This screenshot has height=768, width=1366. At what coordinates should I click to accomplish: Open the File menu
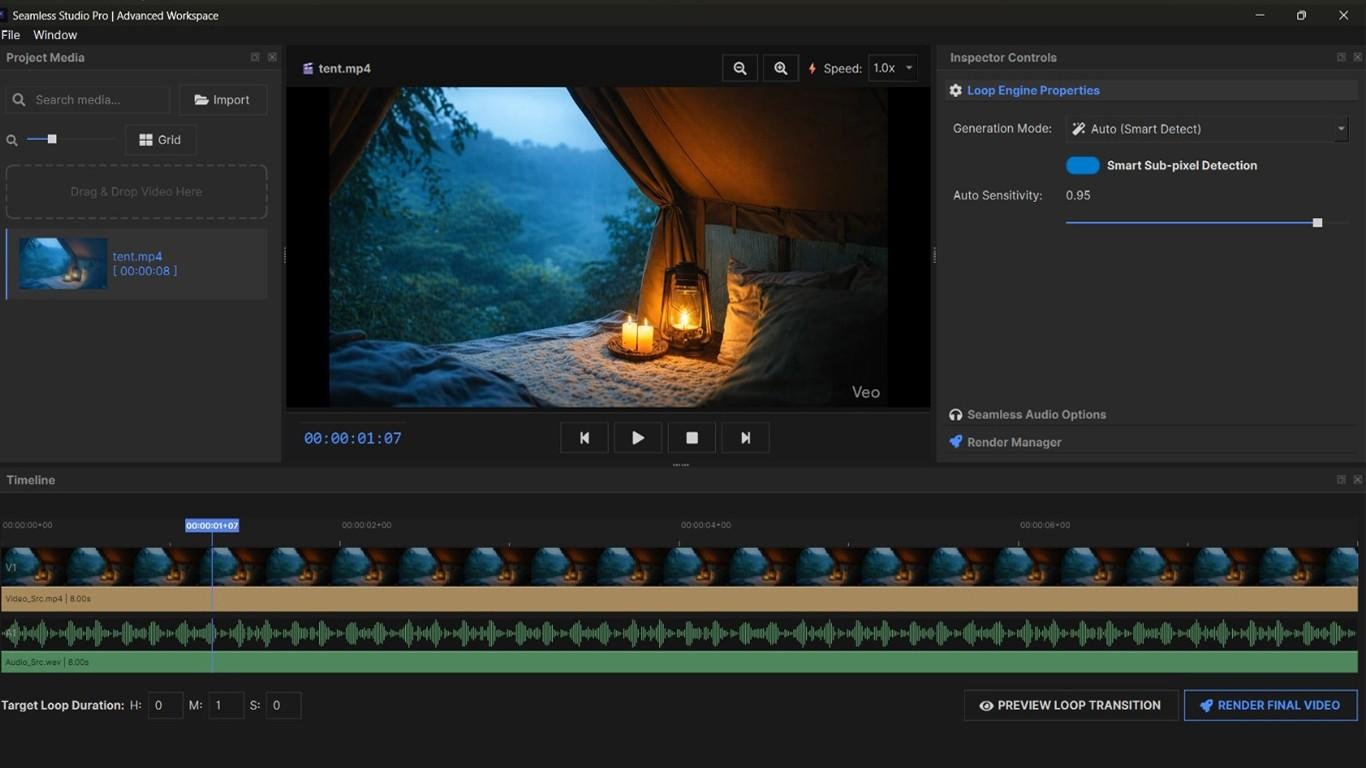pyautogui.click(x=10, y=34)
